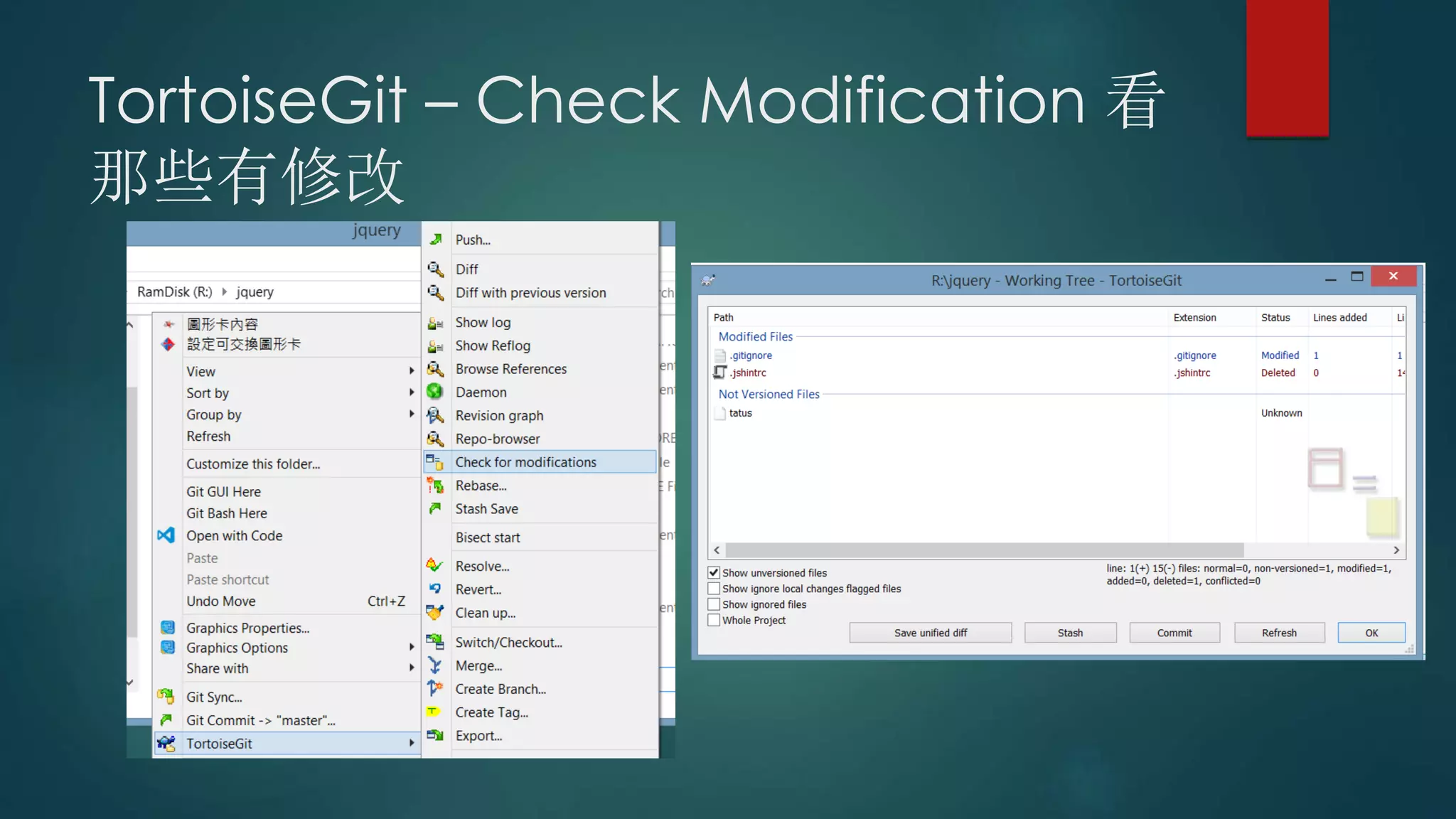Image resolution: width=1456 pixels, height=819 pixels.
Task: Collapse the Not Versioned Files group header
Action: coord(769,394)
